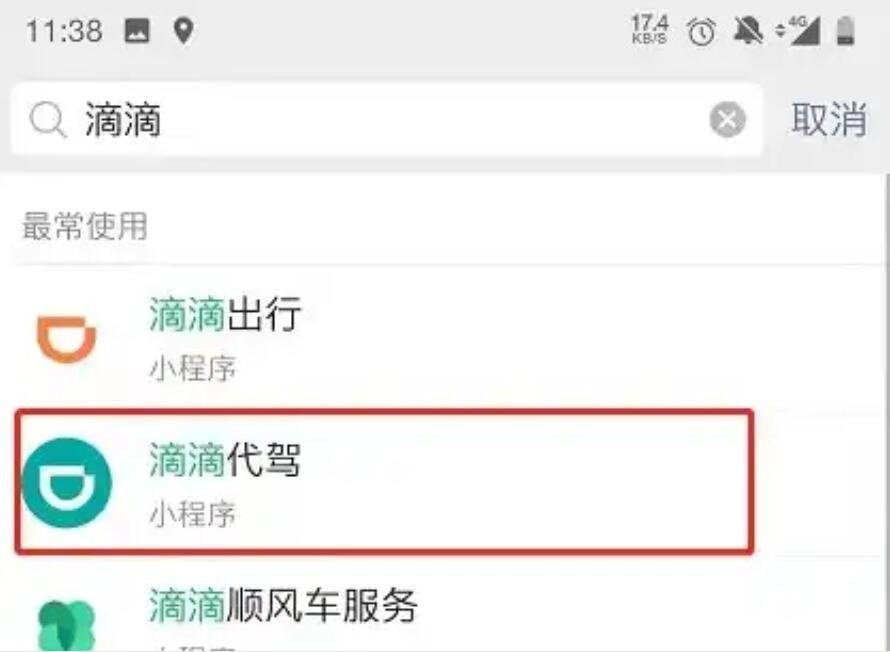
Task: Tap the battery indicator icon
Action: coord(846,31)
